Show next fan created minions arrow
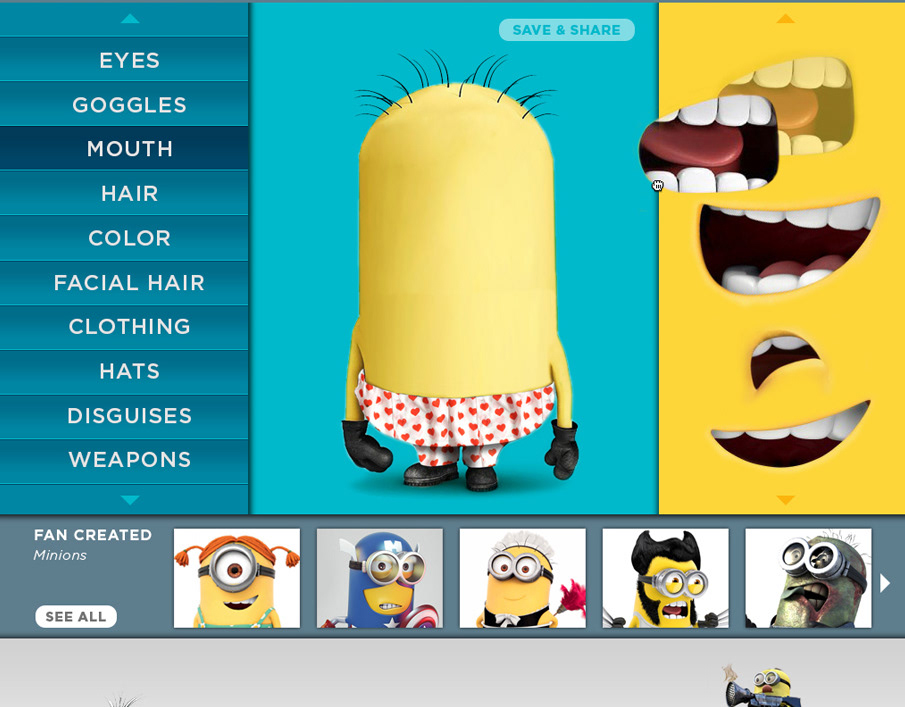 pyautogui.click(x=885, y=583)
